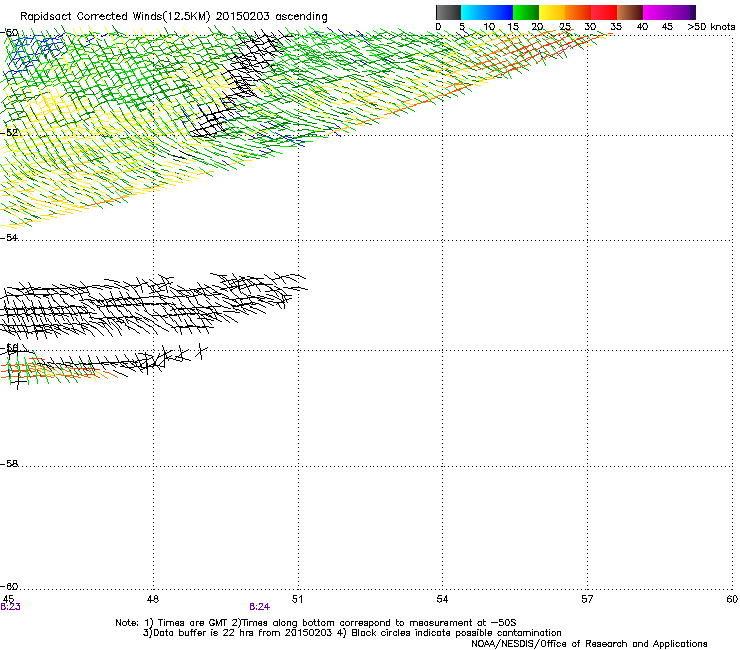Click the -54 latitude axis label
The height and width of the screenshot is (650, 740).
[9, 238]
